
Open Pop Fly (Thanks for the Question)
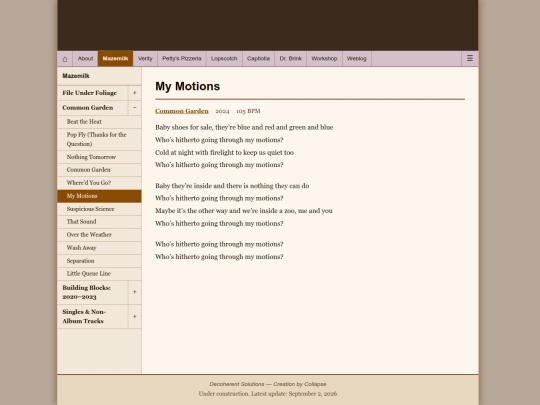click(x=99, y=139)
